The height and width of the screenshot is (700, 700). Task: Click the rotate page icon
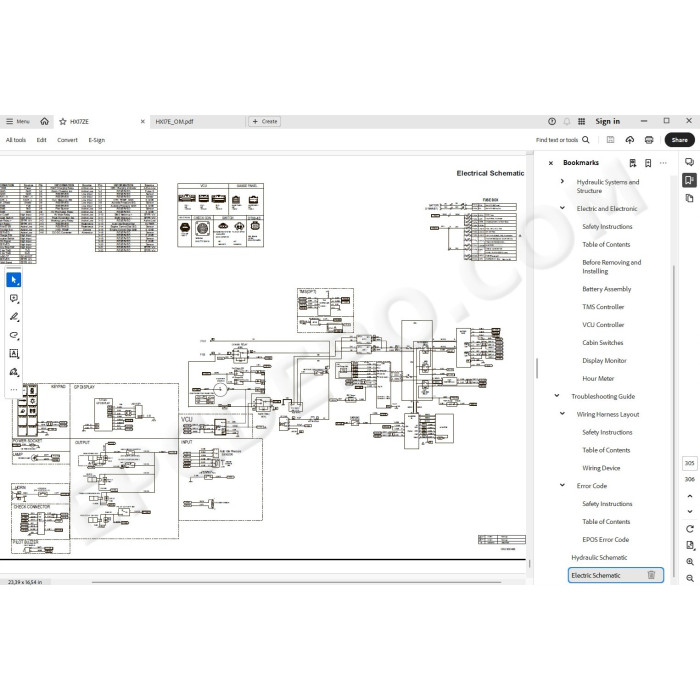pos(690,529)
